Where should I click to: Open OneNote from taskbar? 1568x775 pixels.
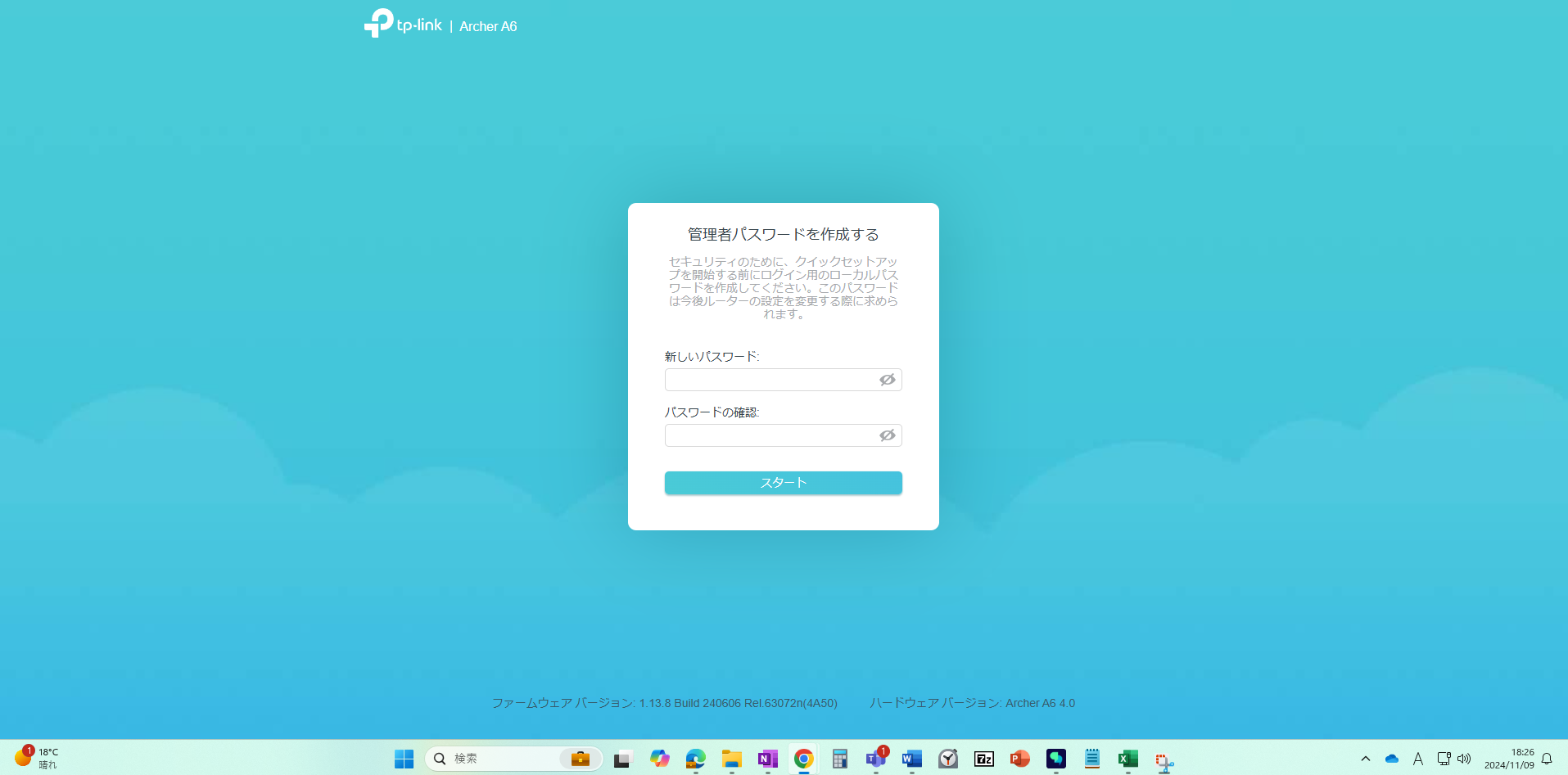[x=767, y=759]
